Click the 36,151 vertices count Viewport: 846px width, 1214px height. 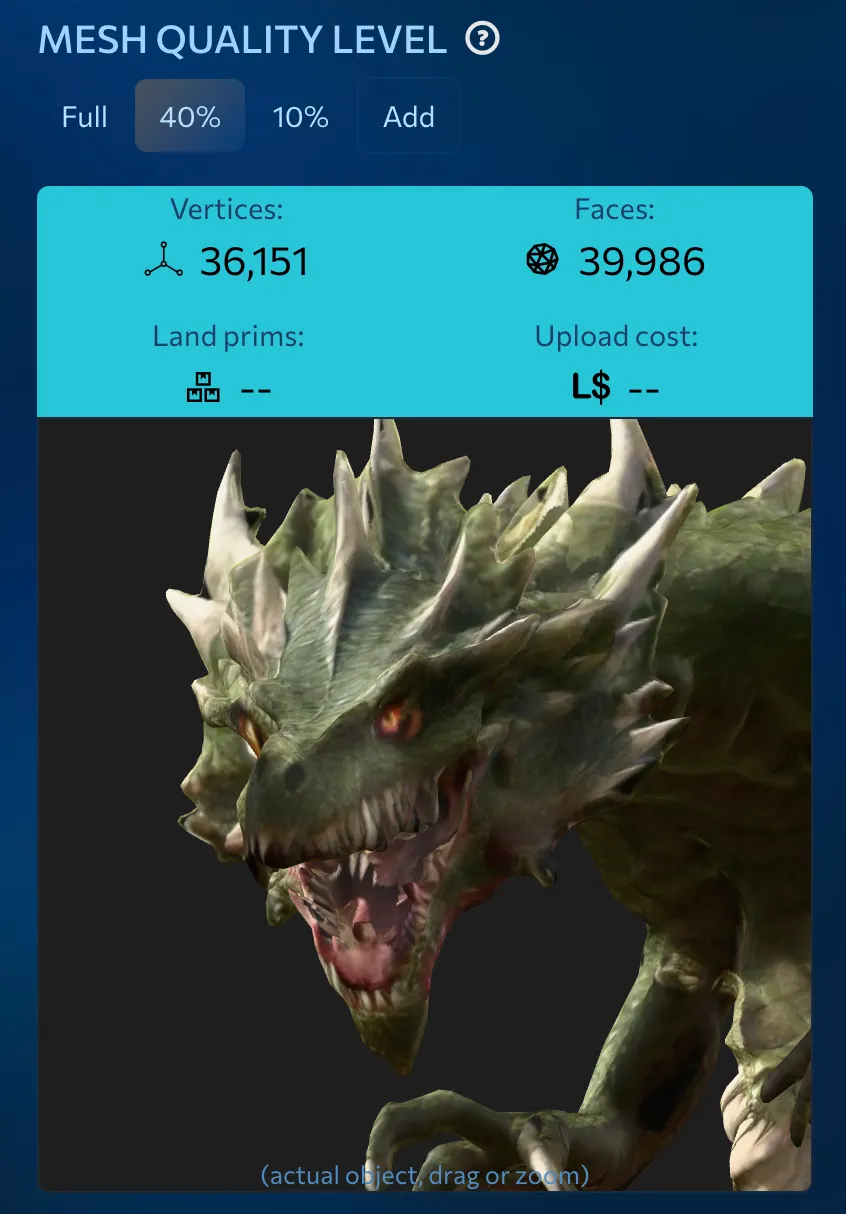pyautogui.click(x=254, y=262)
